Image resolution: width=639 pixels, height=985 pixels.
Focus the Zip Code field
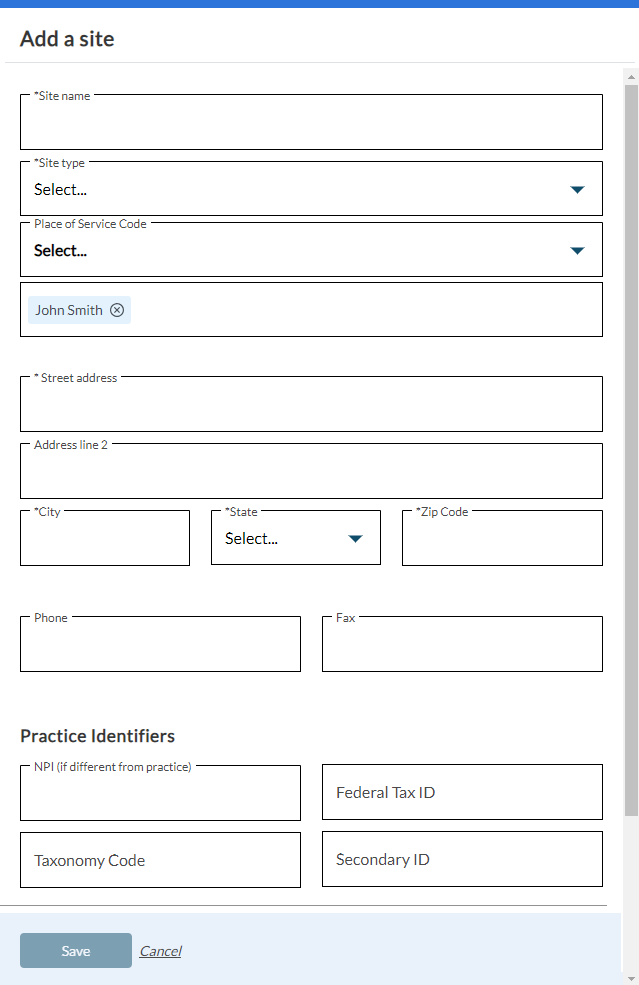(502, 540)
